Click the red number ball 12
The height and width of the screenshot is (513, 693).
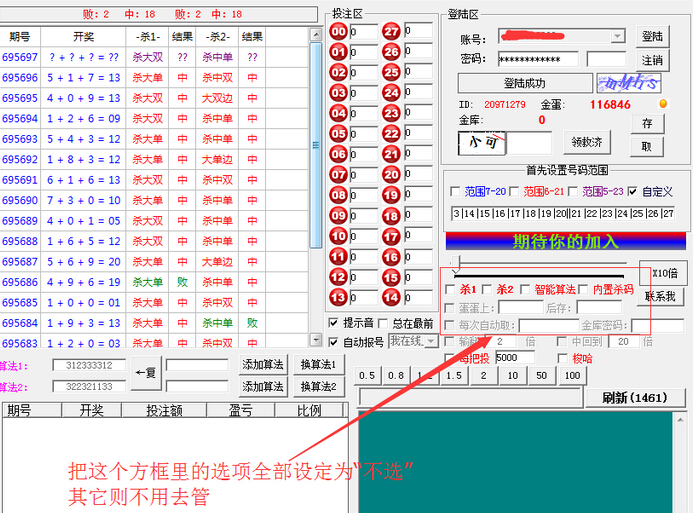point(339,277)
